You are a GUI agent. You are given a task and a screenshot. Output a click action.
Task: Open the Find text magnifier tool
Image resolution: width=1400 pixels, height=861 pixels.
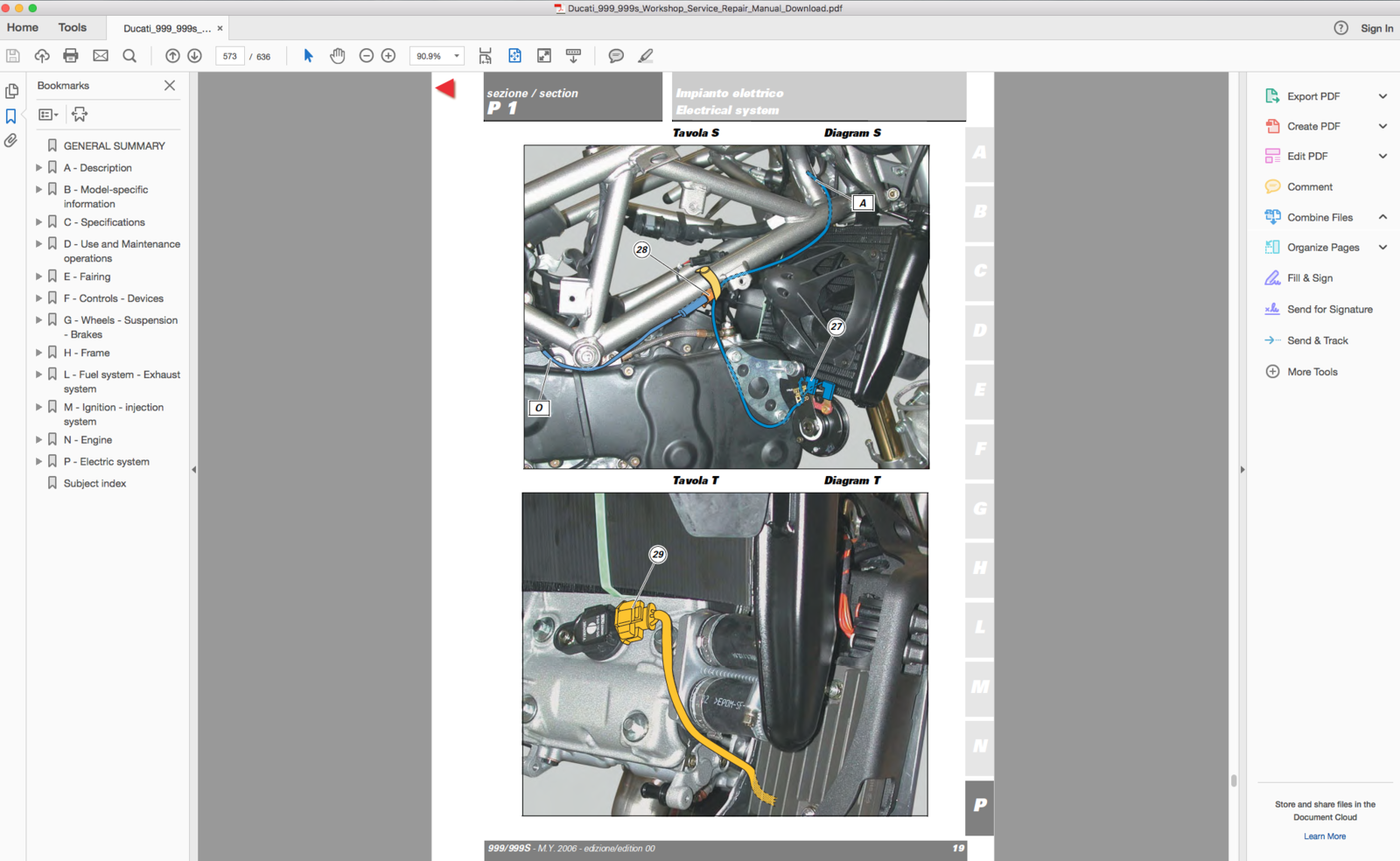(129, 56)
